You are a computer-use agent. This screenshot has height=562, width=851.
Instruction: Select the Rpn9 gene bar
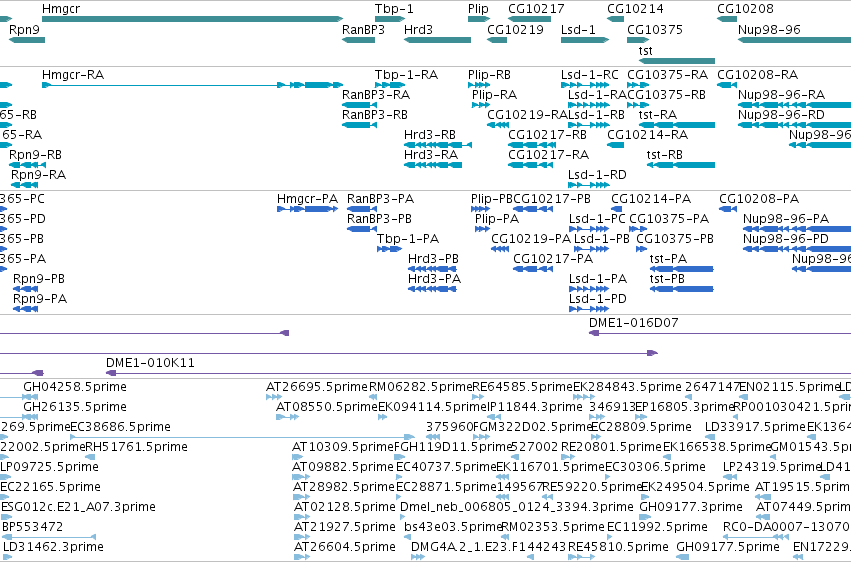point(27,40)
